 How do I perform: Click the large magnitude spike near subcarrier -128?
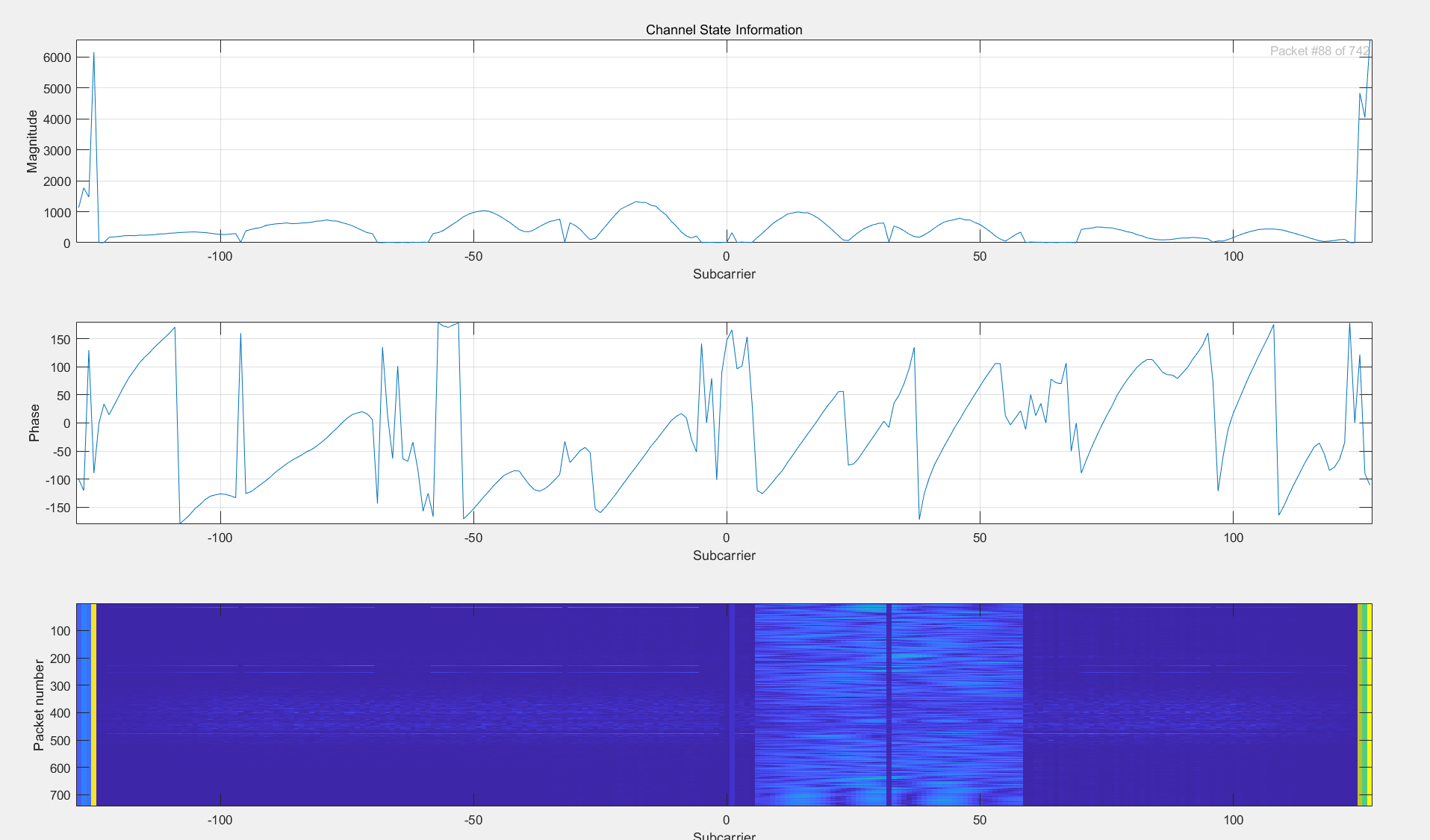[93, 53]
